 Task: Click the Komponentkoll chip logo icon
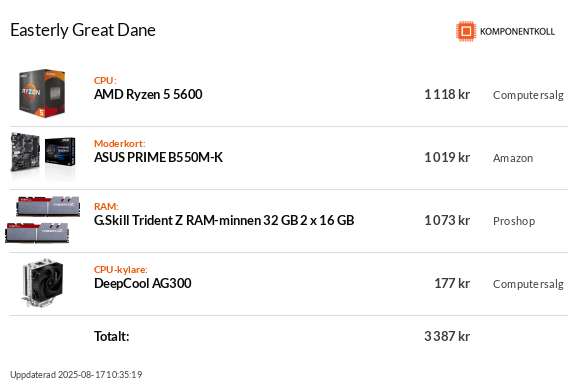tap(466, 31)
